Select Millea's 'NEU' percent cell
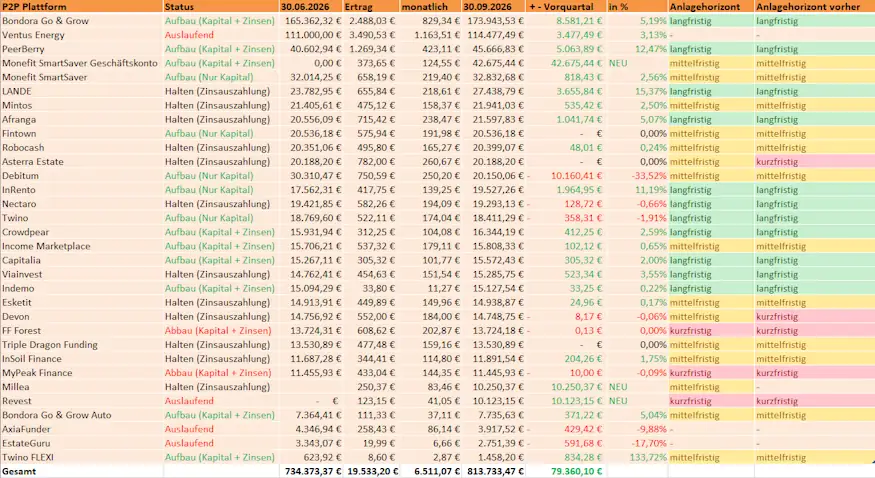 pos(638,387)
